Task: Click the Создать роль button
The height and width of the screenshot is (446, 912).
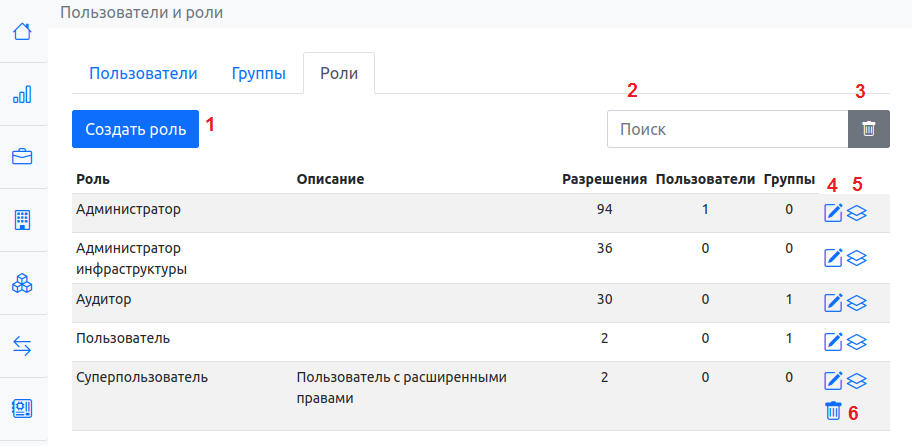Action: (135, 129)
